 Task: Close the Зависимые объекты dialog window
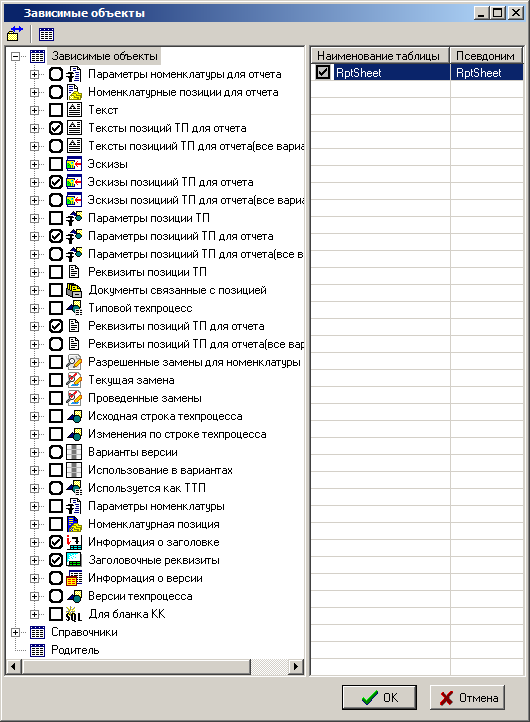(x=516, y=13)
